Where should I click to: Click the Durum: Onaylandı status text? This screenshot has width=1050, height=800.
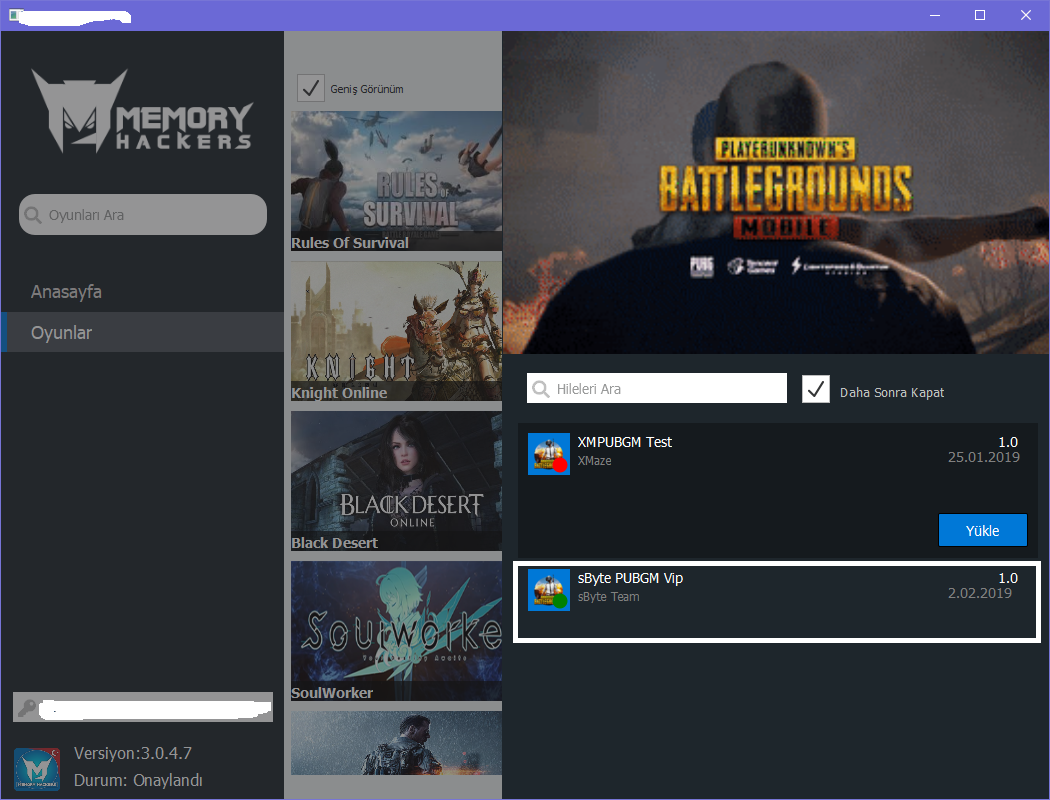(x=138, y=781)
